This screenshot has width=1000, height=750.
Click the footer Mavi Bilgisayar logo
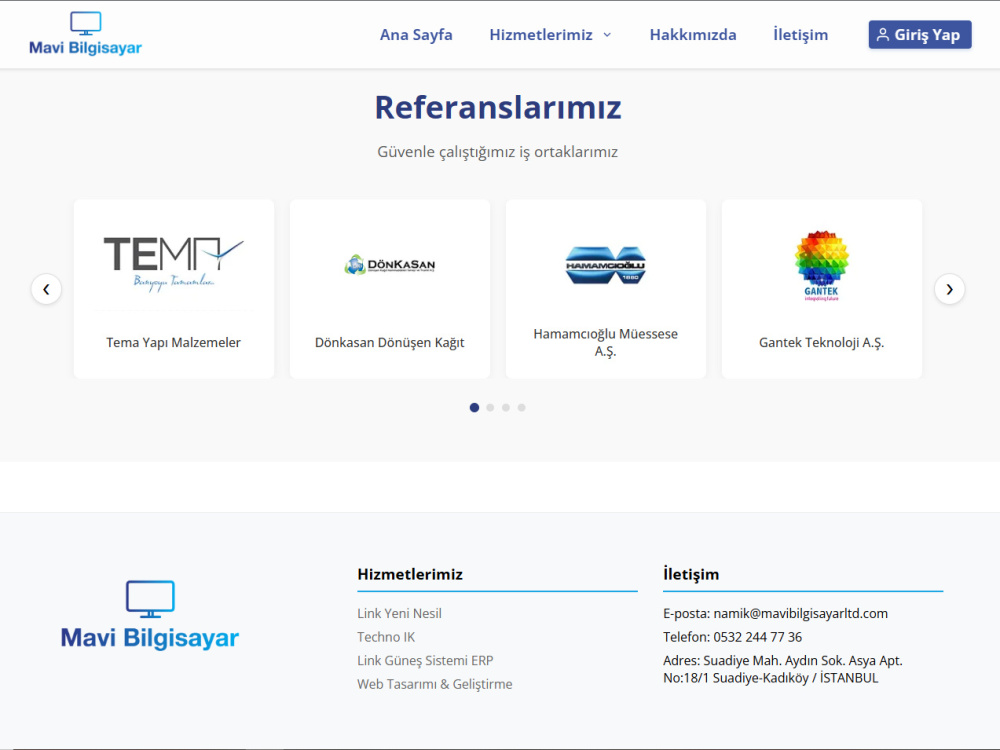(150, 615)
